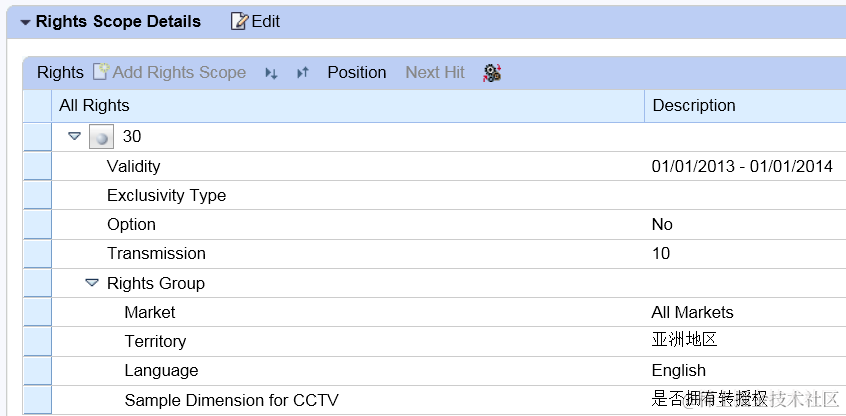
Task: Click the collapse-all up arrows icon
Action: click(x=303, y=73)
